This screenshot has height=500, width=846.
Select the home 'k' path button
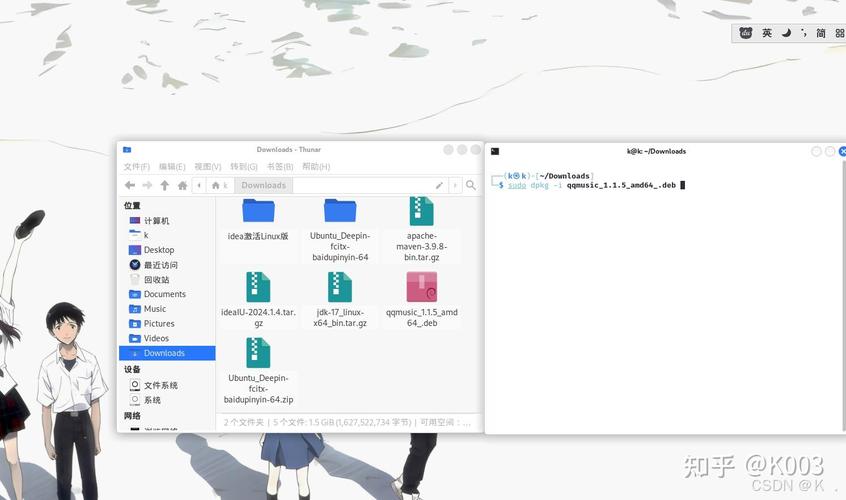[220, 186]
